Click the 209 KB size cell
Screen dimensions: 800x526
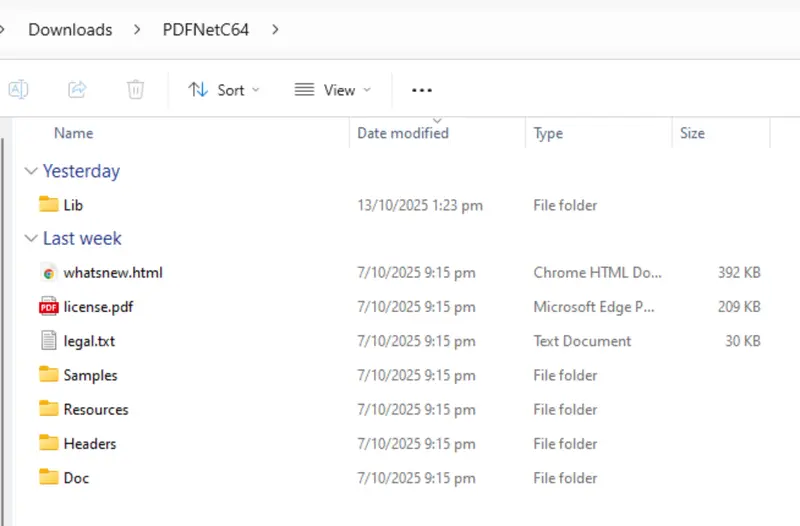click(x=739, y=307)
